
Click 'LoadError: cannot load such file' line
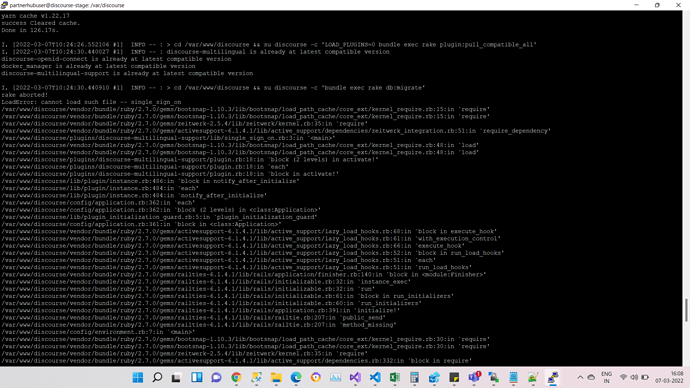pos(91,102)
